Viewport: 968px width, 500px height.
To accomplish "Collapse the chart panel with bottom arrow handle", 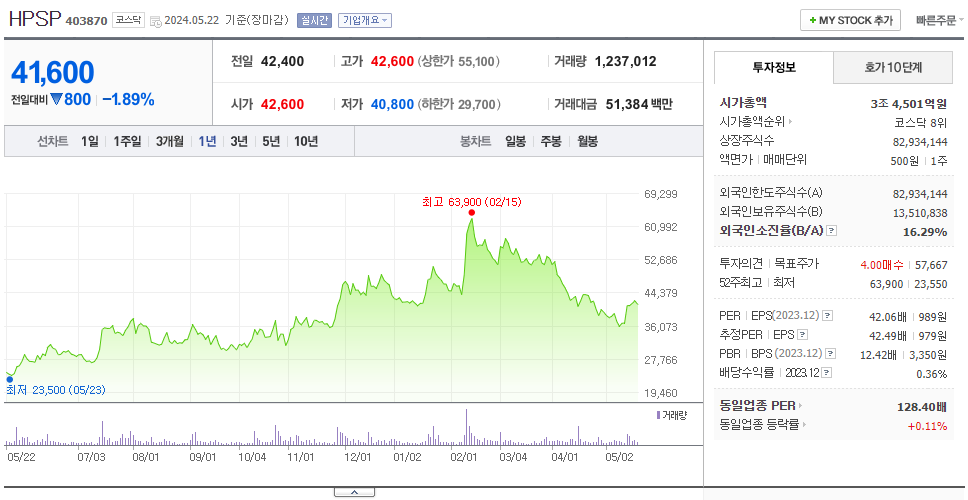I will click(354, 493).
